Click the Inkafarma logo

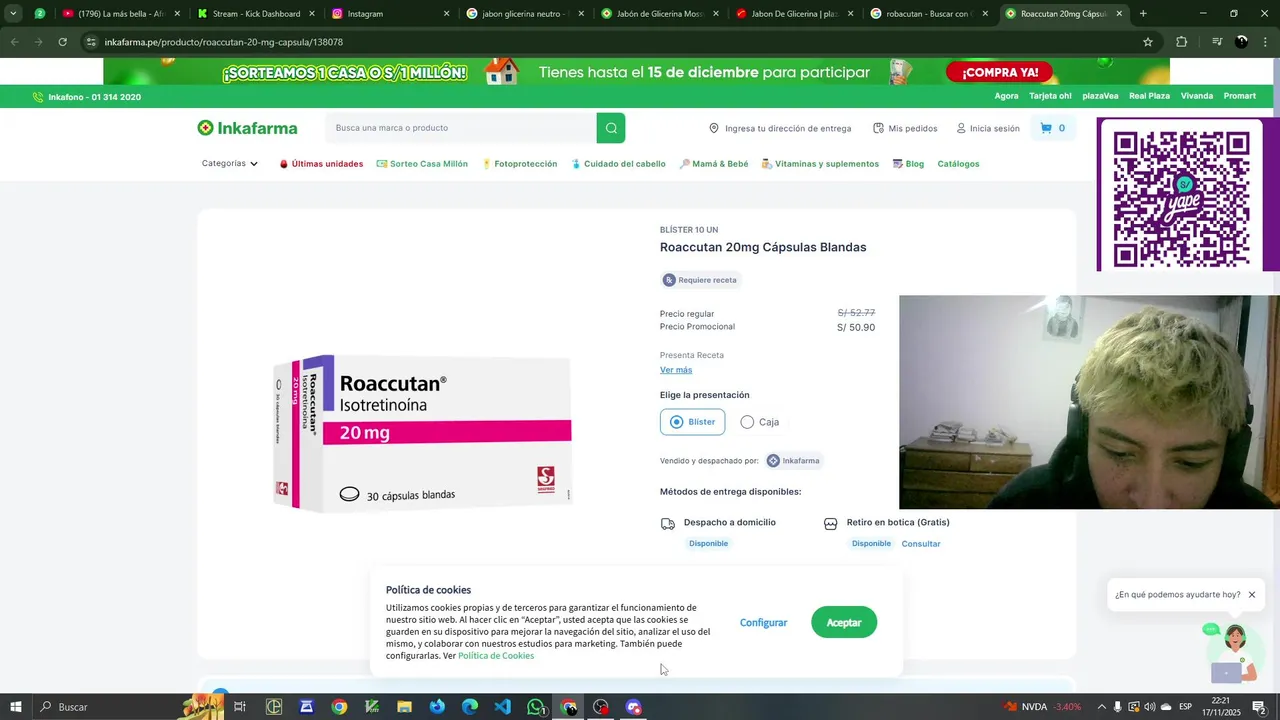tap(247, 128)
